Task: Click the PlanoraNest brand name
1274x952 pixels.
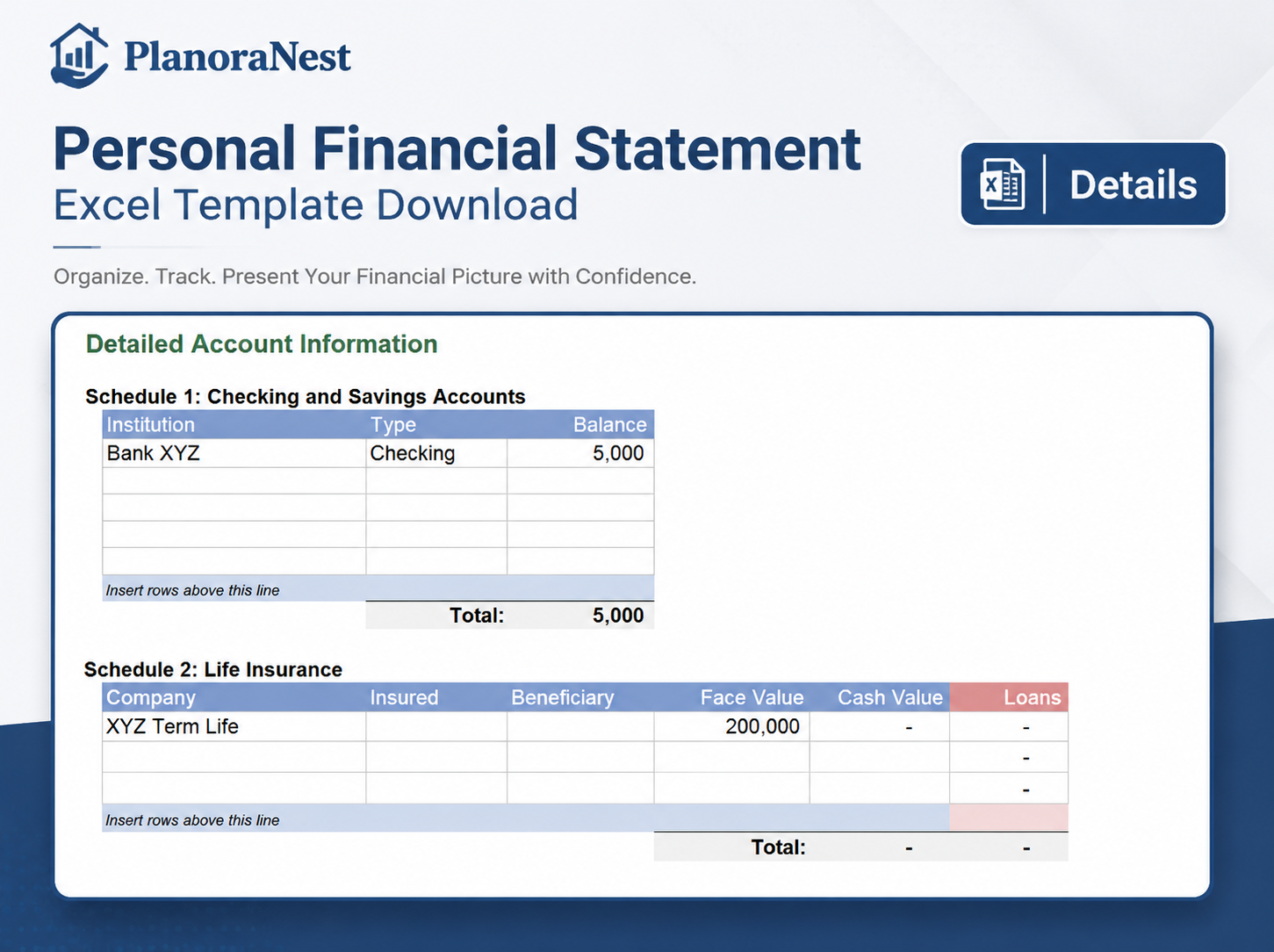Action: pyautogui.click(x=237, y=56)
